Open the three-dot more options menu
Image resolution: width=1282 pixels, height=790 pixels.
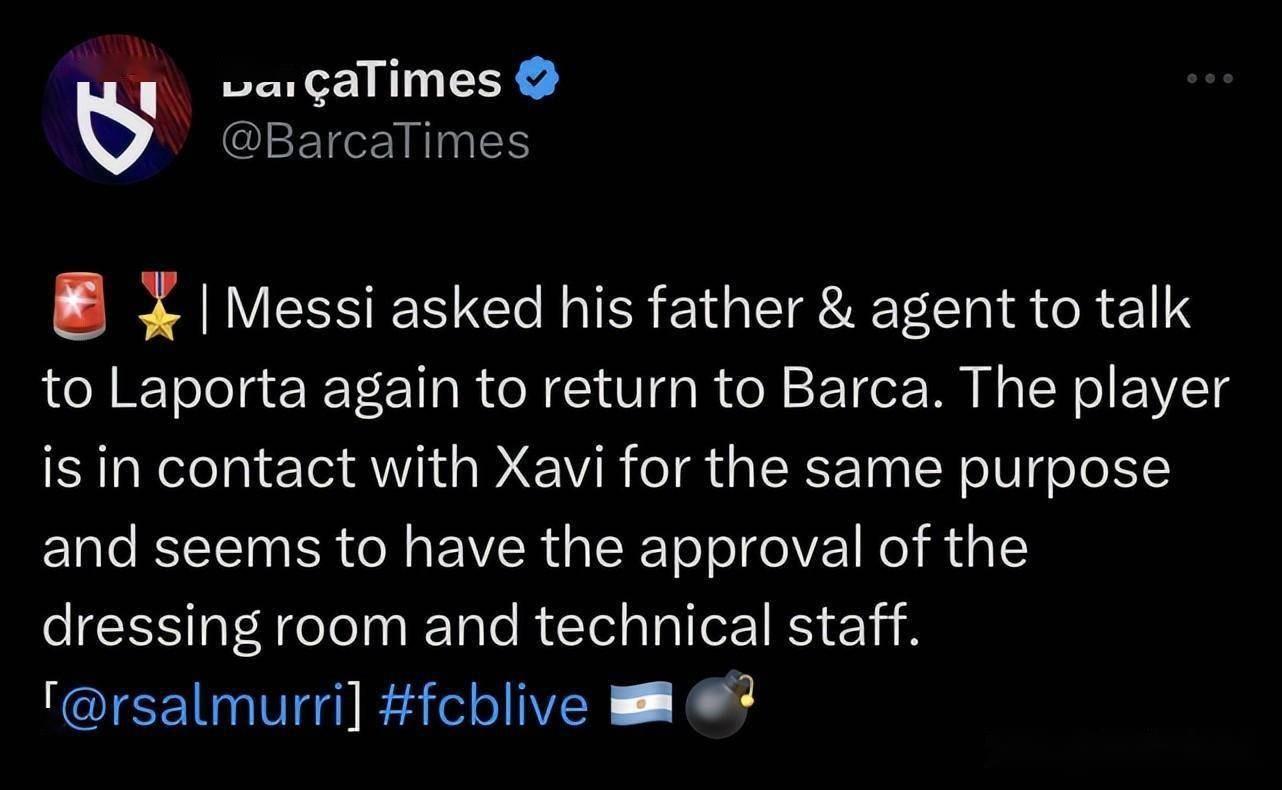click(1211, 78)
